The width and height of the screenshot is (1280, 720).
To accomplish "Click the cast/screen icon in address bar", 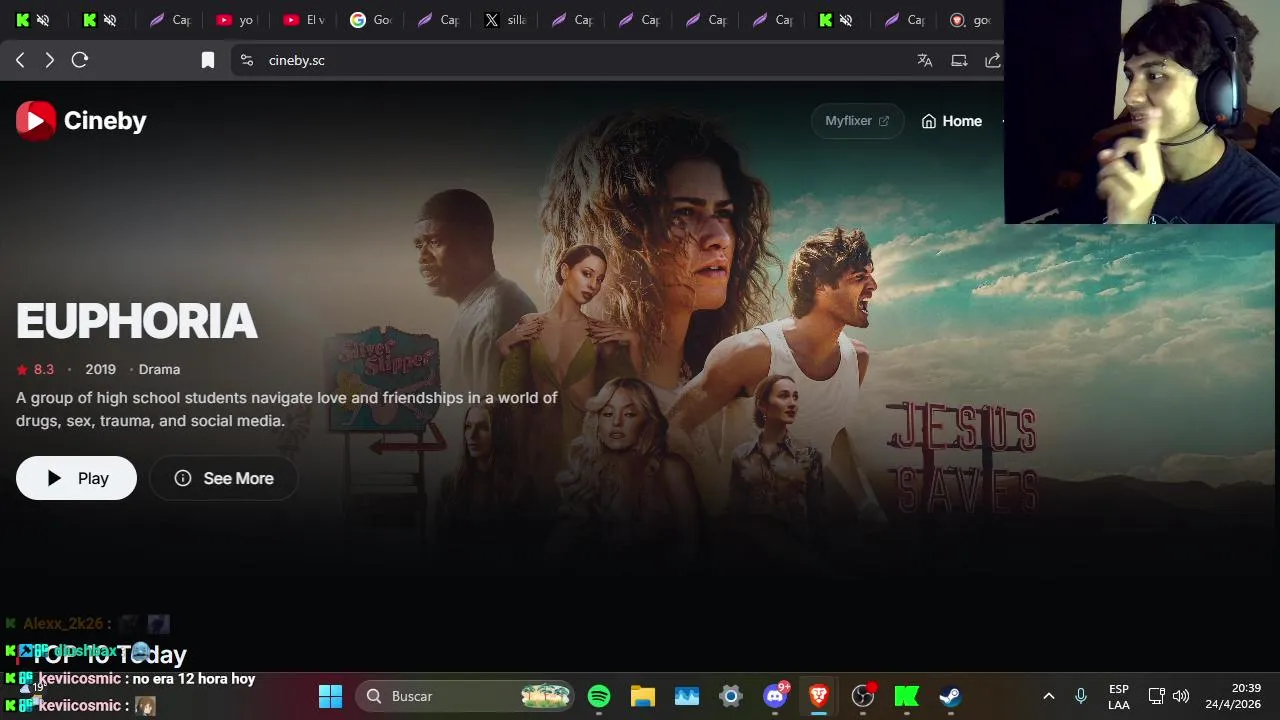I will coord(959,60).
